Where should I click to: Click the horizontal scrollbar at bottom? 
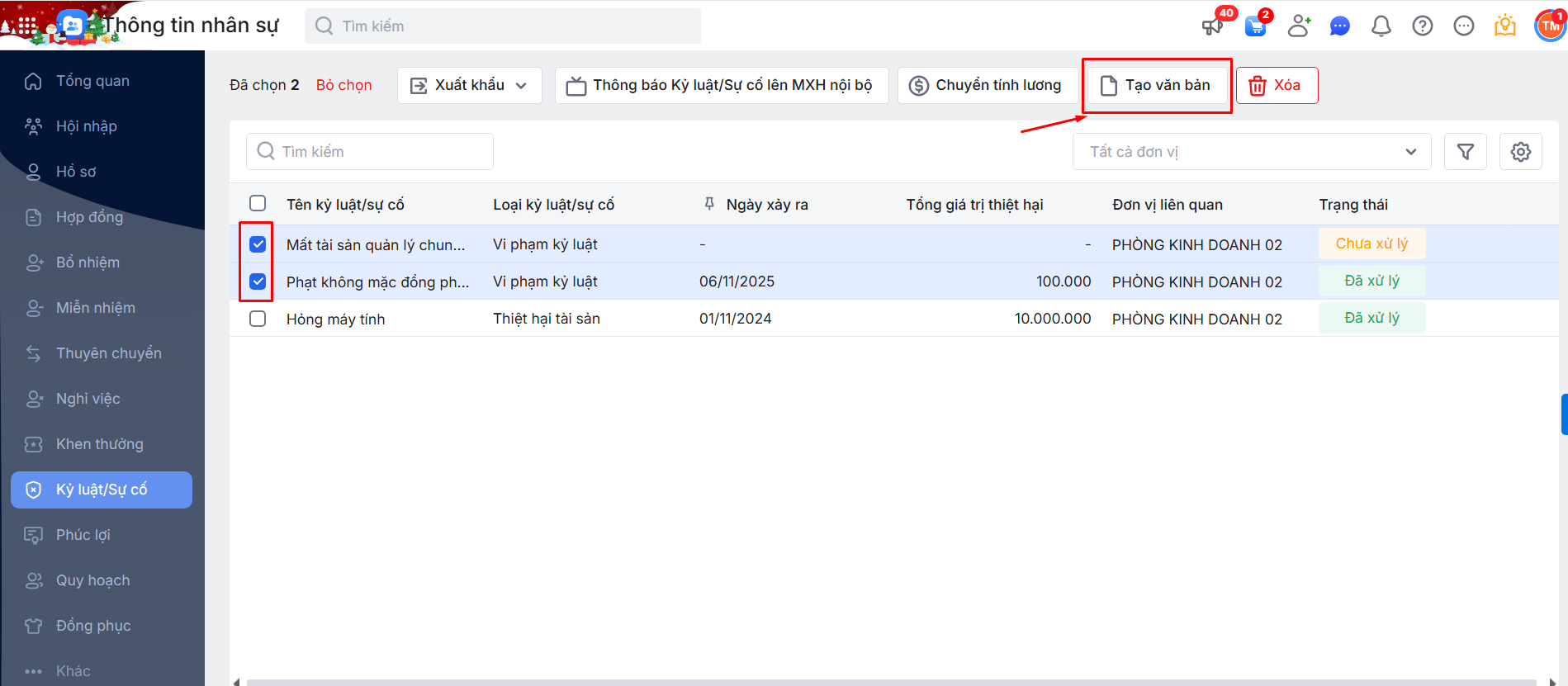click(892, 682)
